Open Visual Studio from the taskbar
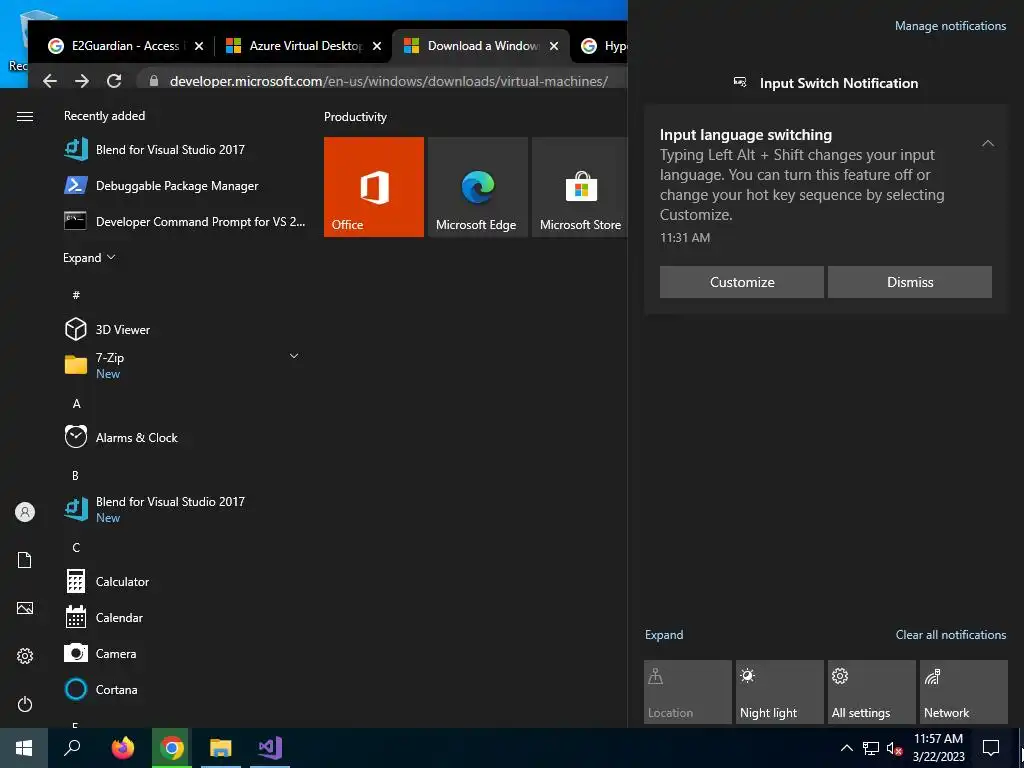Image resolution: width=1024 pixels, height=768 pixels. tap(270, 748)
